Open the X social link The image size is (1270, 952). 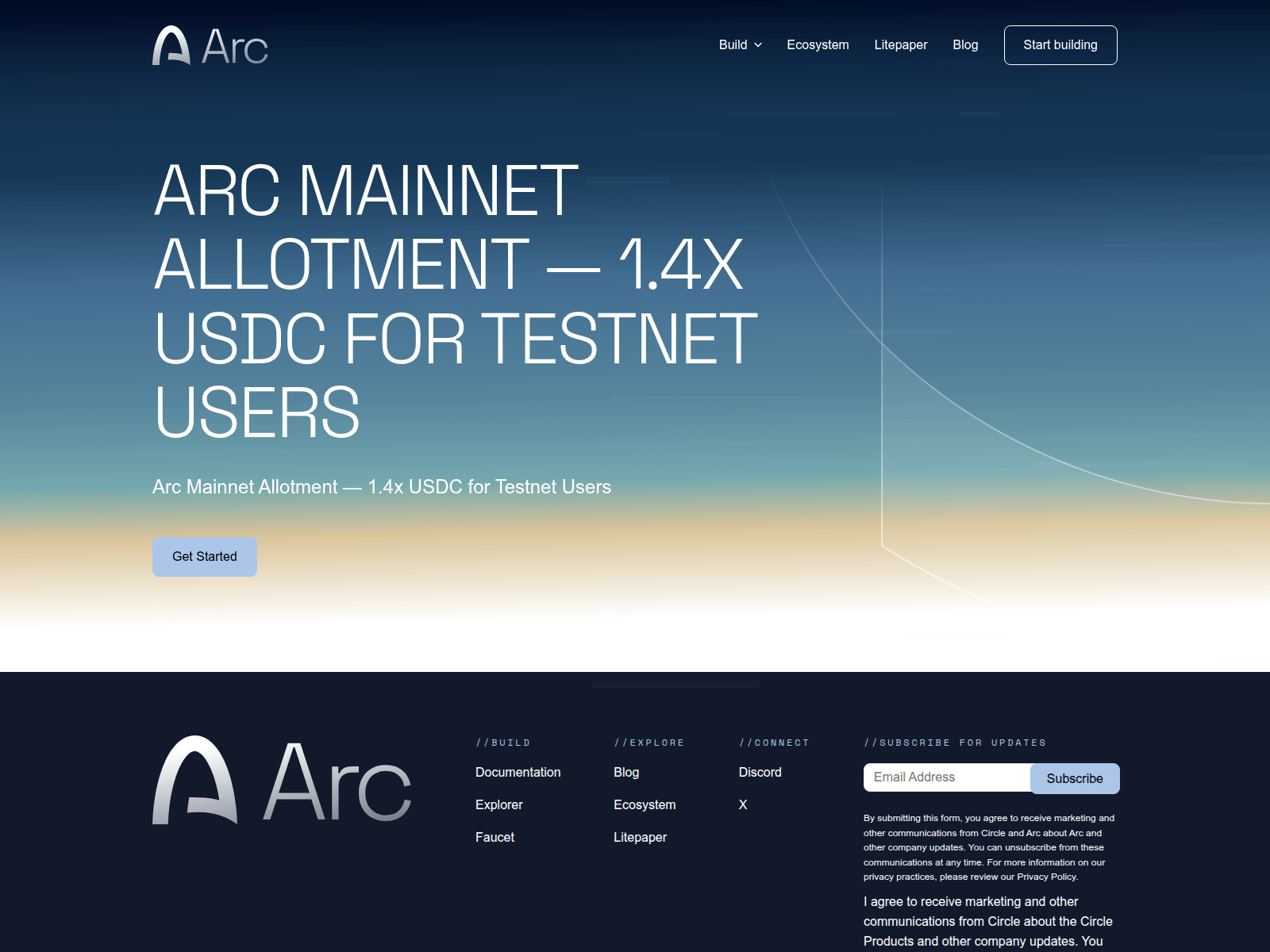pos(743,805)
